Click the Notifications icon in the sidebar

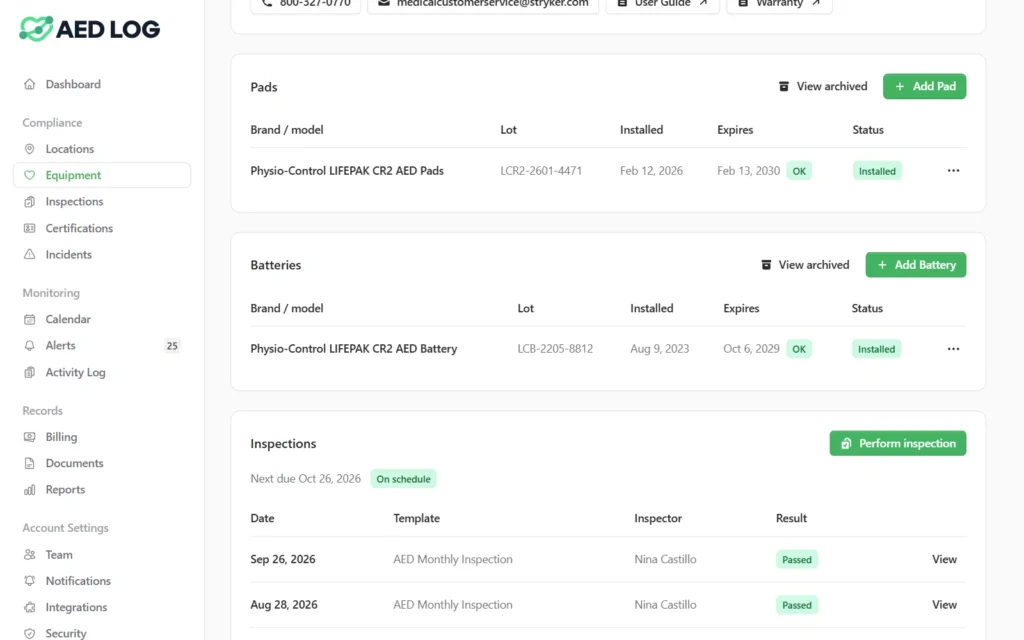[x=29, y=581]
